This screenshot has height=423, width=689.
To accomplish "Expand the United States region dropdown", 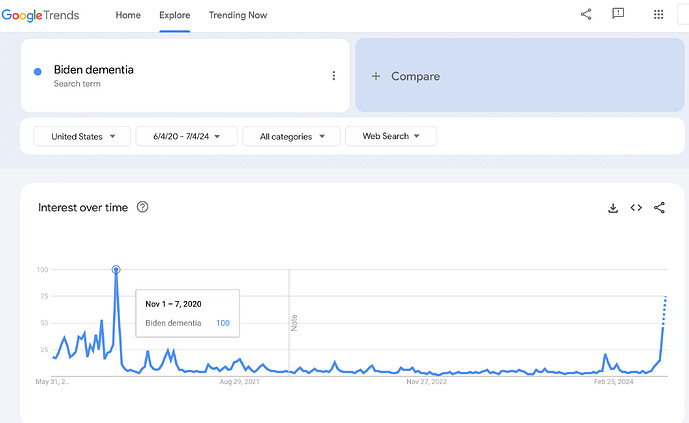I will (83, 136).
